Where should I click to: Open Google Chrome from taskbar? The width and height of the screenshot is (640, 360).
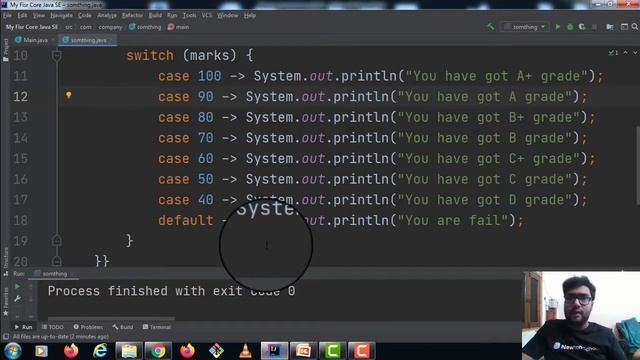158,351
